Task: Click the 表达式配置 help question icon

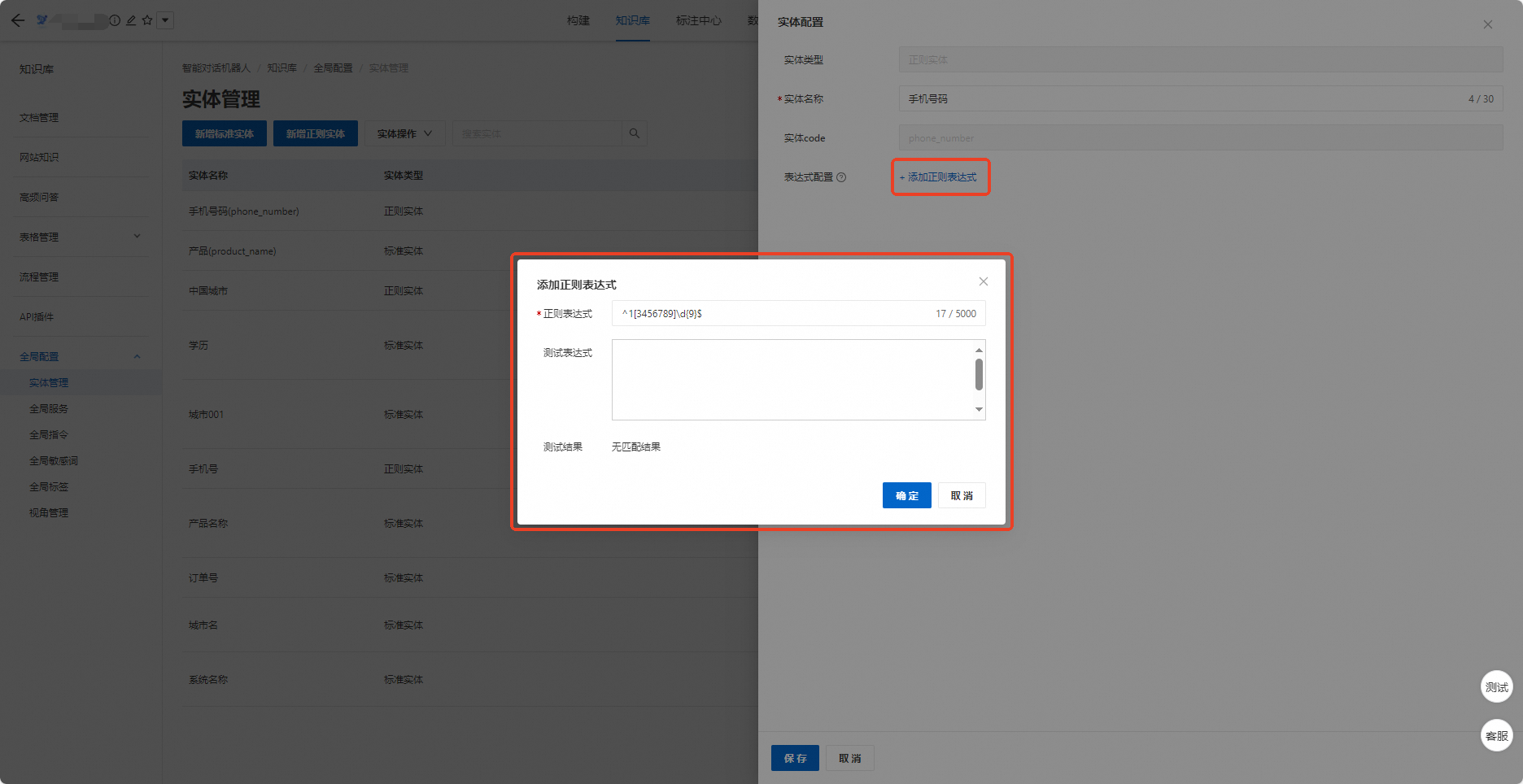Action: coord(841,177)
